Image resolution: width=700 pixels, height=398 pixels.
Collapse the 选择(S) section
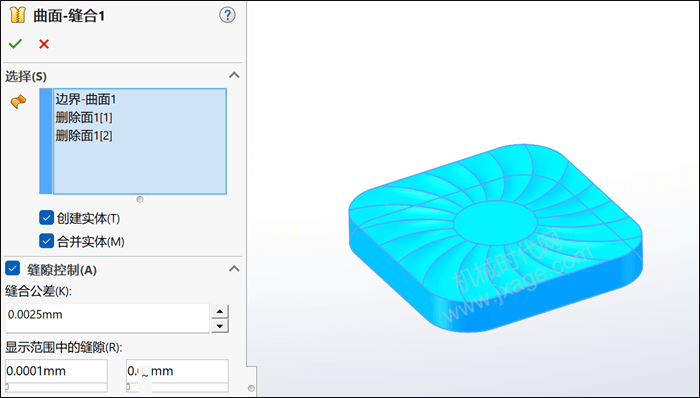tap(234, 75)
